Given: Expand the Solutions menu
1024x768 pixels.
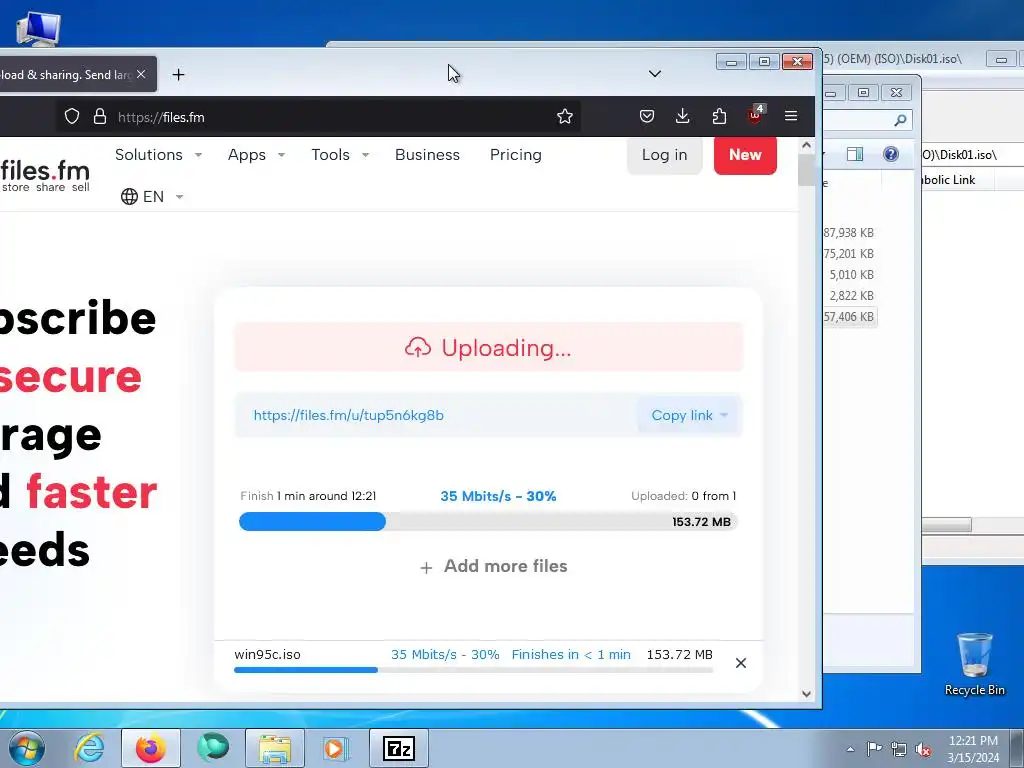Looking at the screenshot, I should 158,155.
